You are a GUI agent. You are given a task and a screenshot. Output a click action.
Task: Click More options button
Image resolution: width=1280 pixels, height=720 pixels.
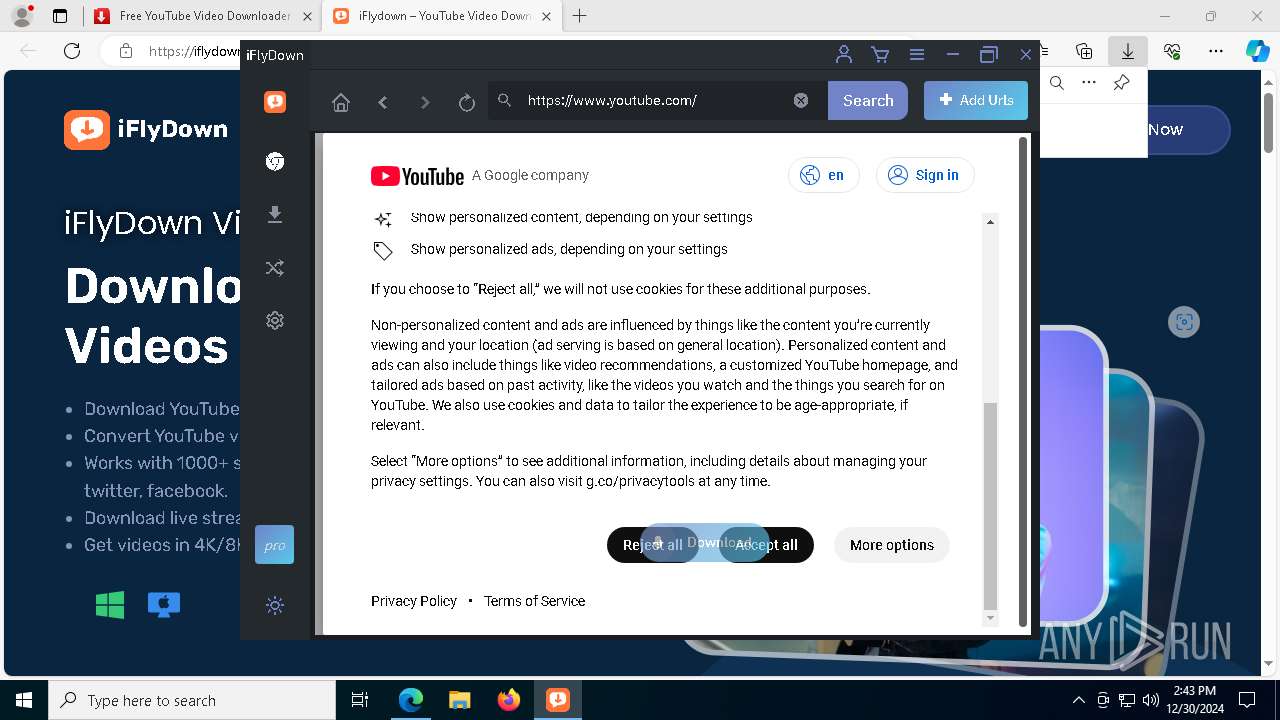tap(891, 545)
